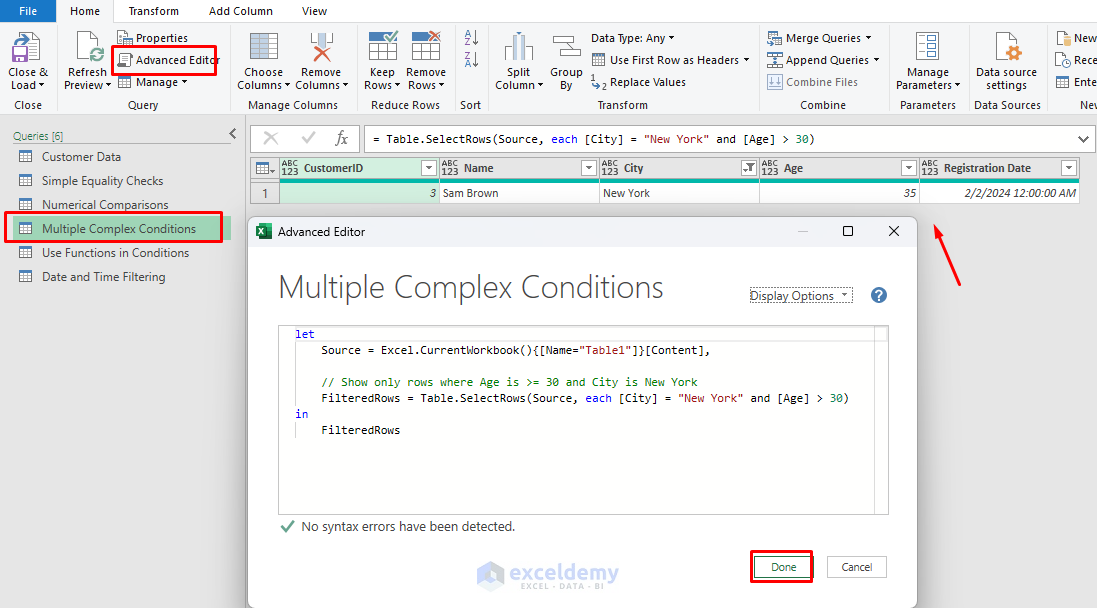Open the Manage dropdown in Query group
This screenshot has width=1097, height=608.
coord(153,83)
